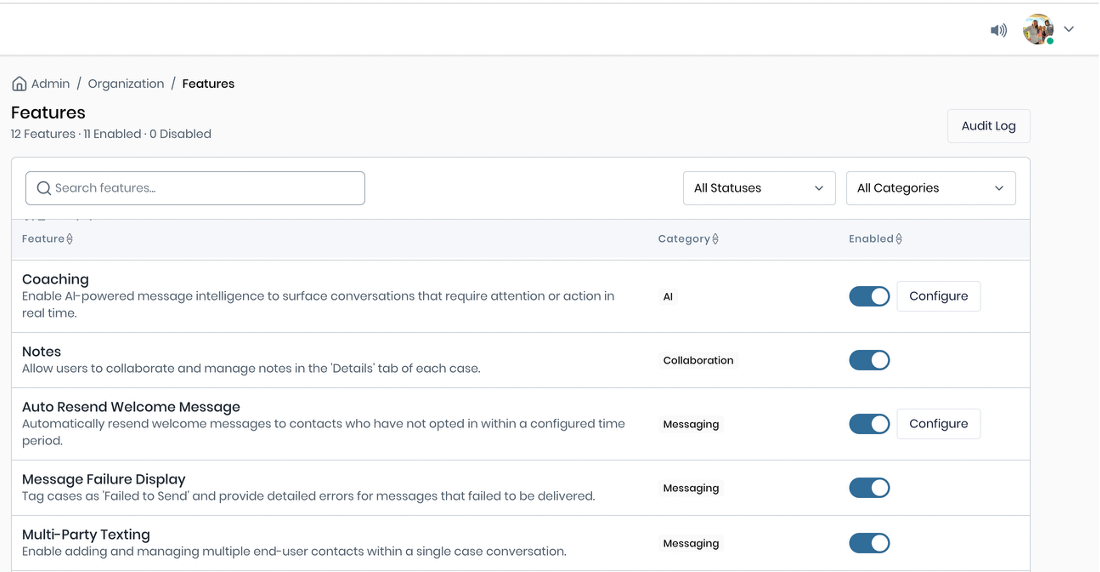Navigate to Admin breadcrumb link
The height and width of the screenshot is (572, 1100).
[50, 84]
